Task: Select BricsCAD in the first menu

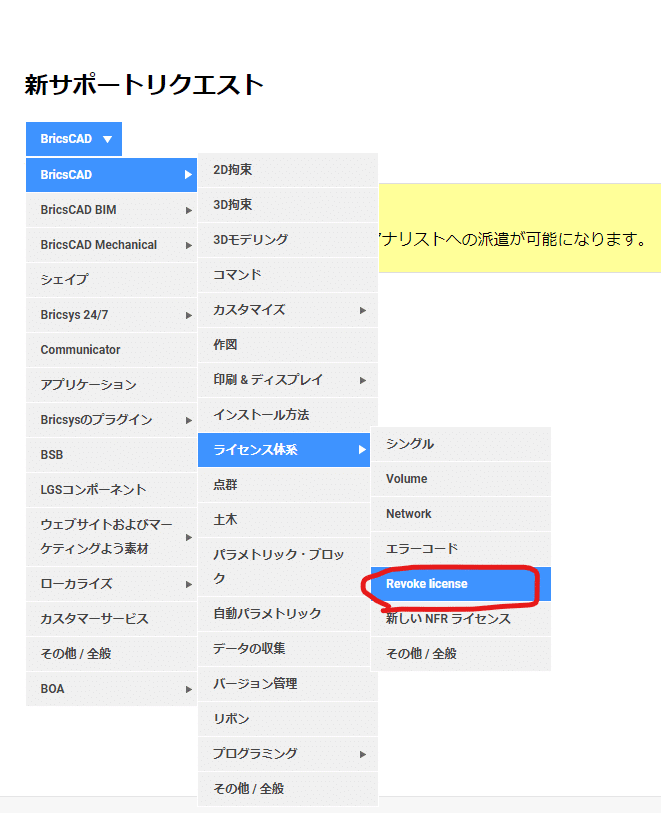Action: click(111, 175)
